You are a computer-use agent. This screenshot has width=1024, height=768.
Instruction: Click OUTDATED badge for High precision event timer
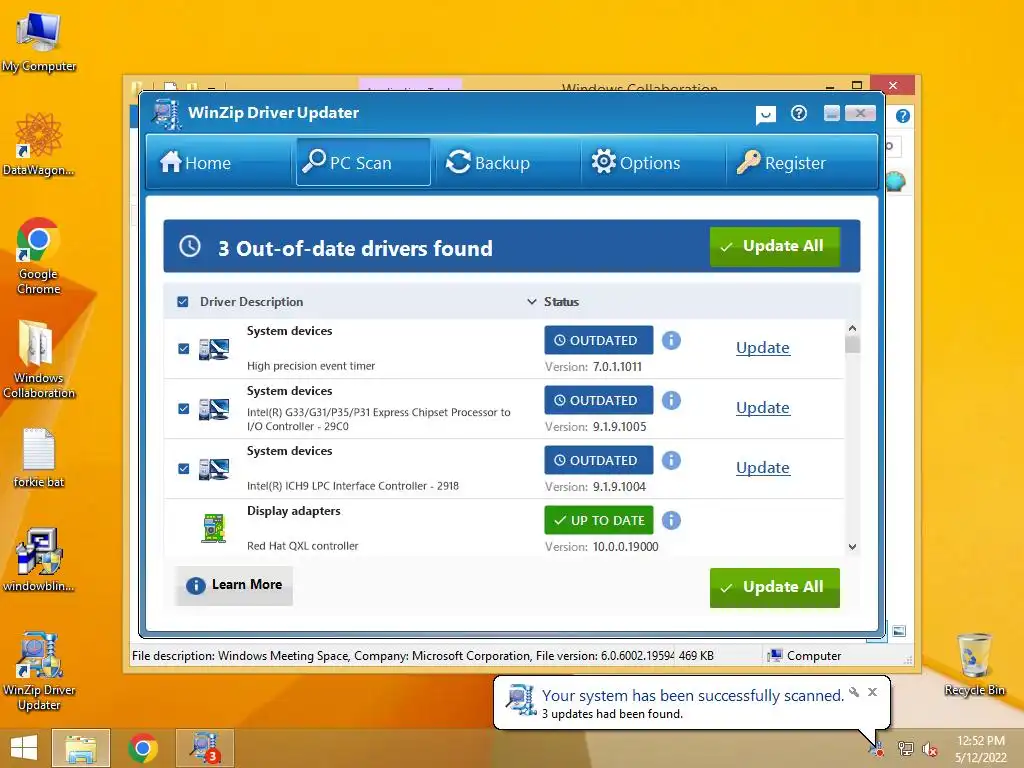599,340
